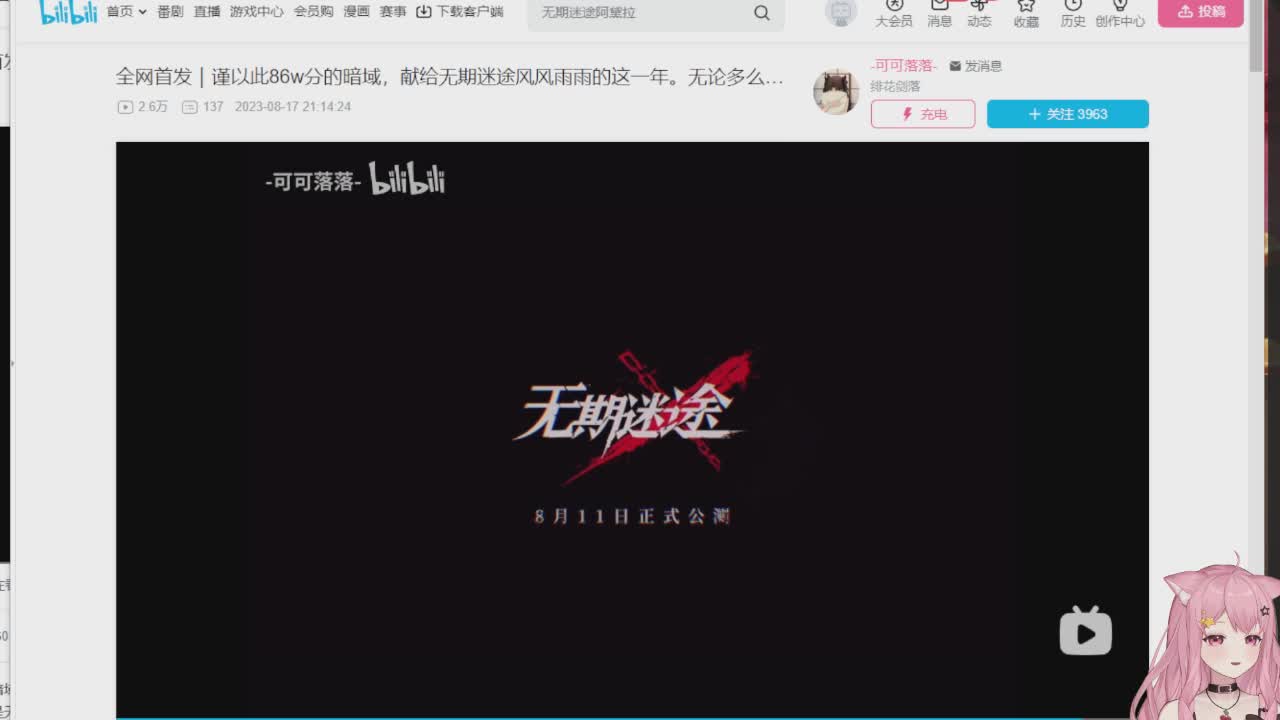
Task: Go to 游戏中心 in the top nav
Action: (257, 12)
